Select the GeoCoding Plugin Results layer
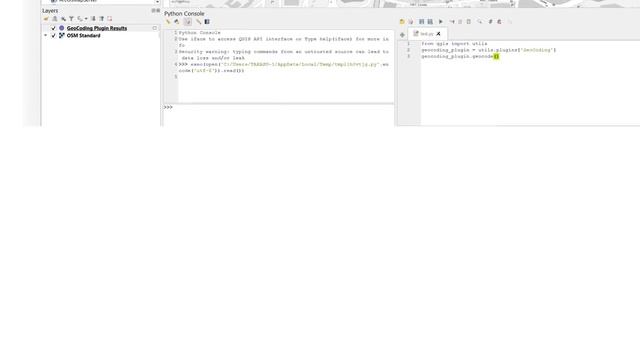Image resolution: width=640 pixels, height=360 pixels. pos(97,28)
